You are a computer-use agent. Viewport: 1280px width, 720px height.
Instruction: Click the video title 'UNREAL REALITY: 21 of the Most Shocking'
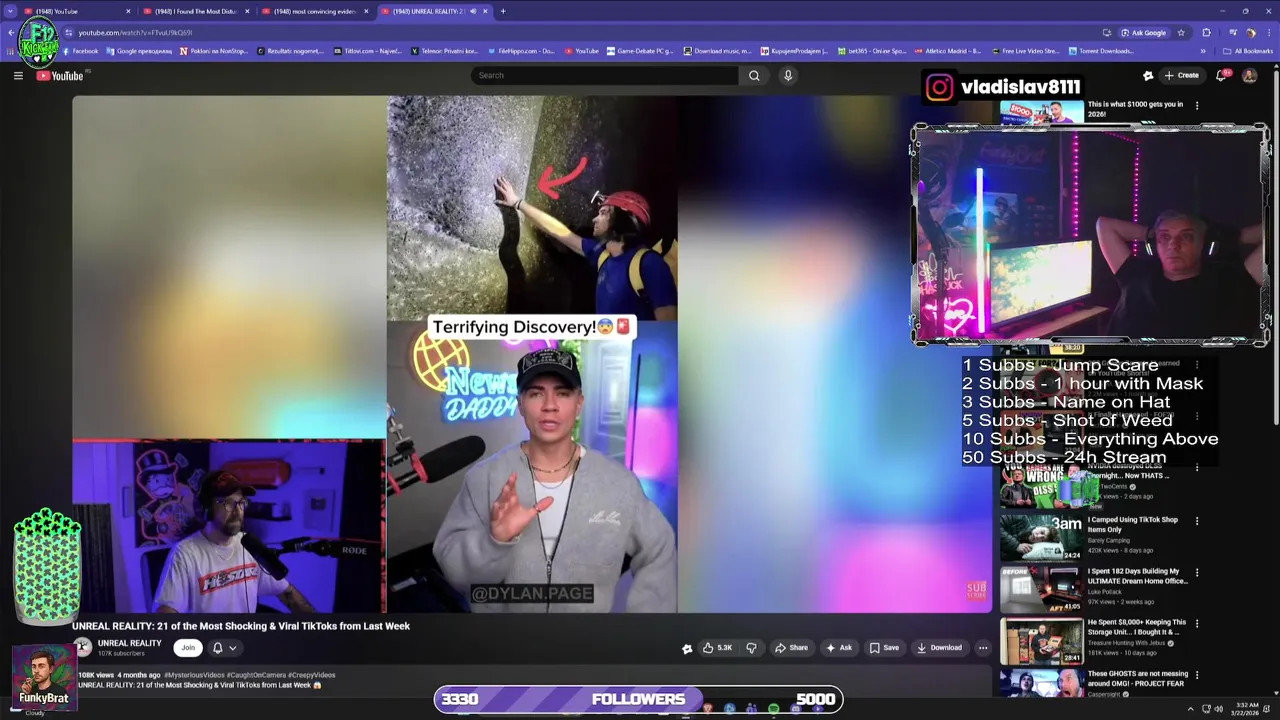241,626
